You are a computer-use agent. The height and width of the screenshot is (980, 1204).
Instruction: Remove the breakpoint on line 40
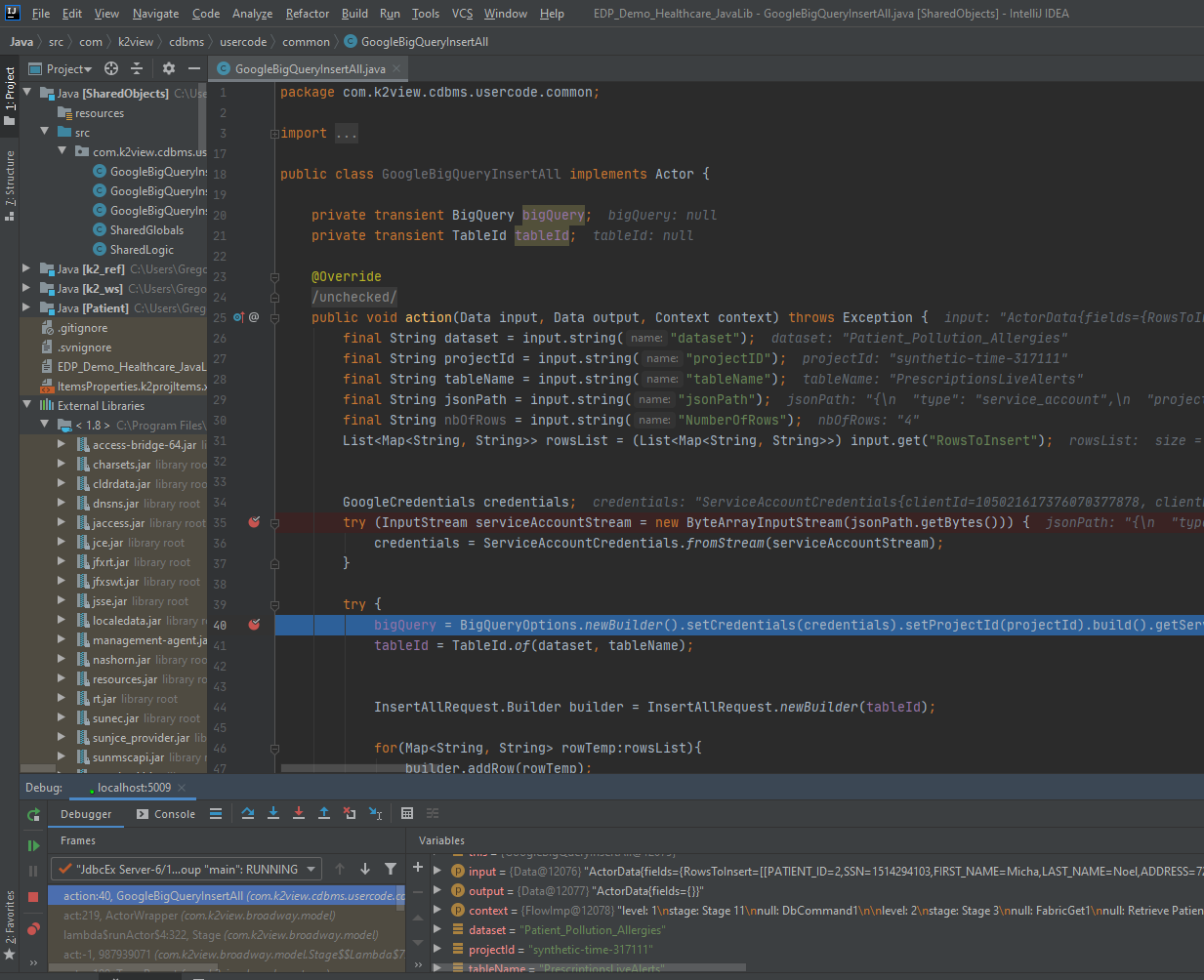254,625
